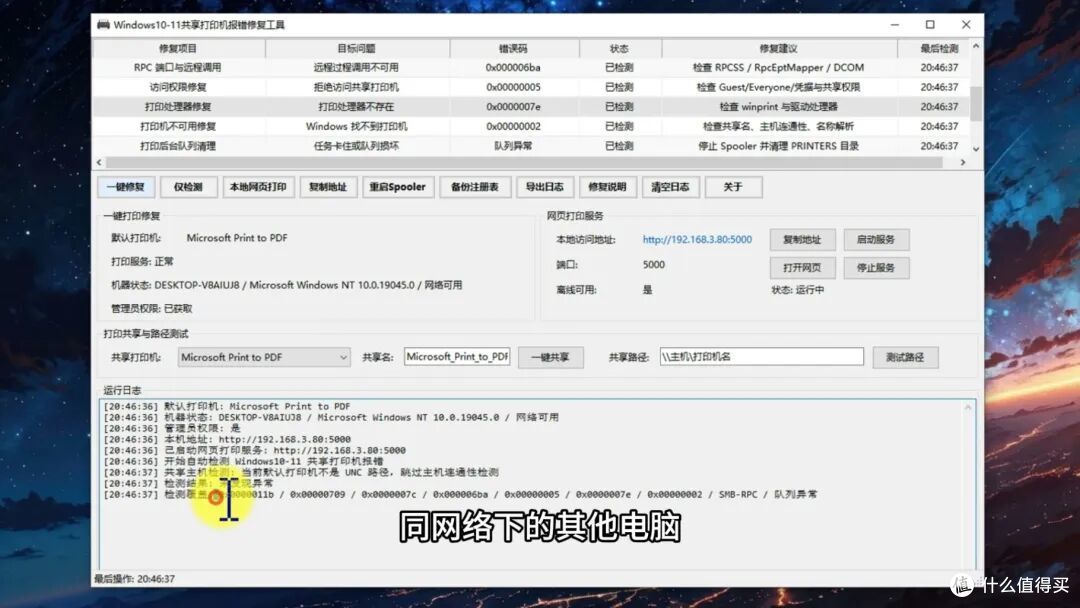Select the RPC 端口与远程调用 row
This screenshot has width=1080, height=608.
tap(531, 67)
